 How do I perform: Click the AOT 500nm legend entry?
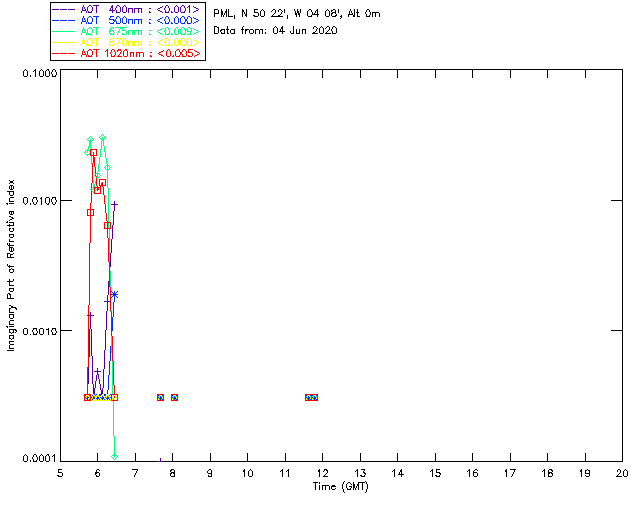tap(127, 20)
